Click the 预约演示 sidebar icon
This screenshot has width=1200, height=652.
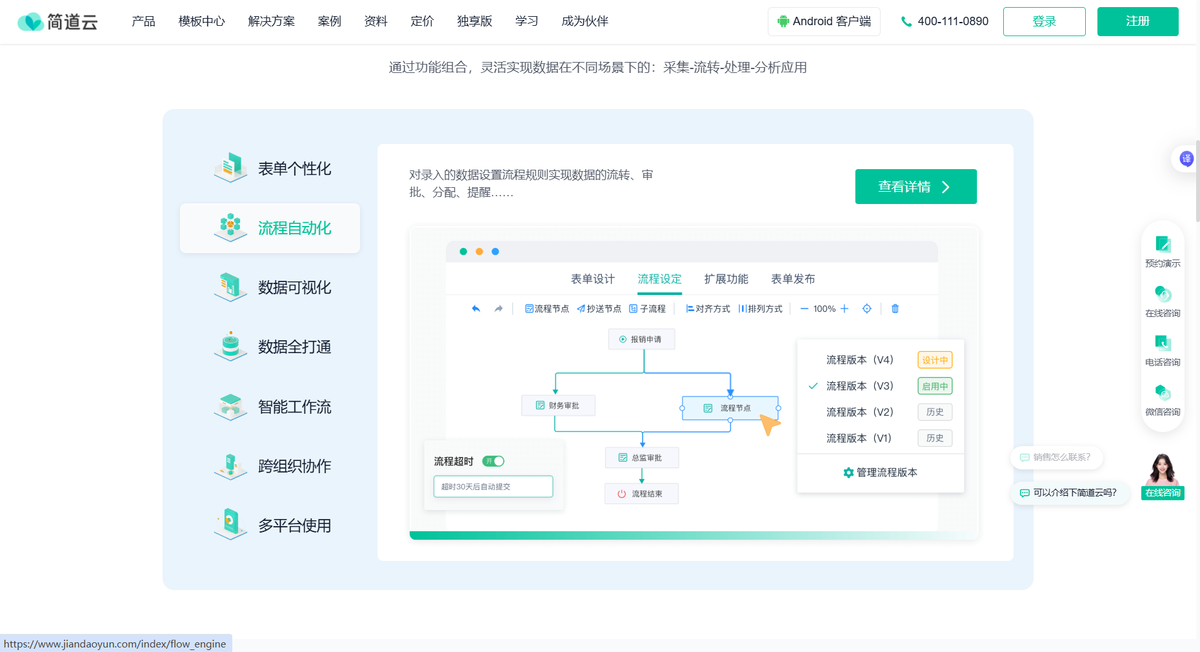[1162, 244]
